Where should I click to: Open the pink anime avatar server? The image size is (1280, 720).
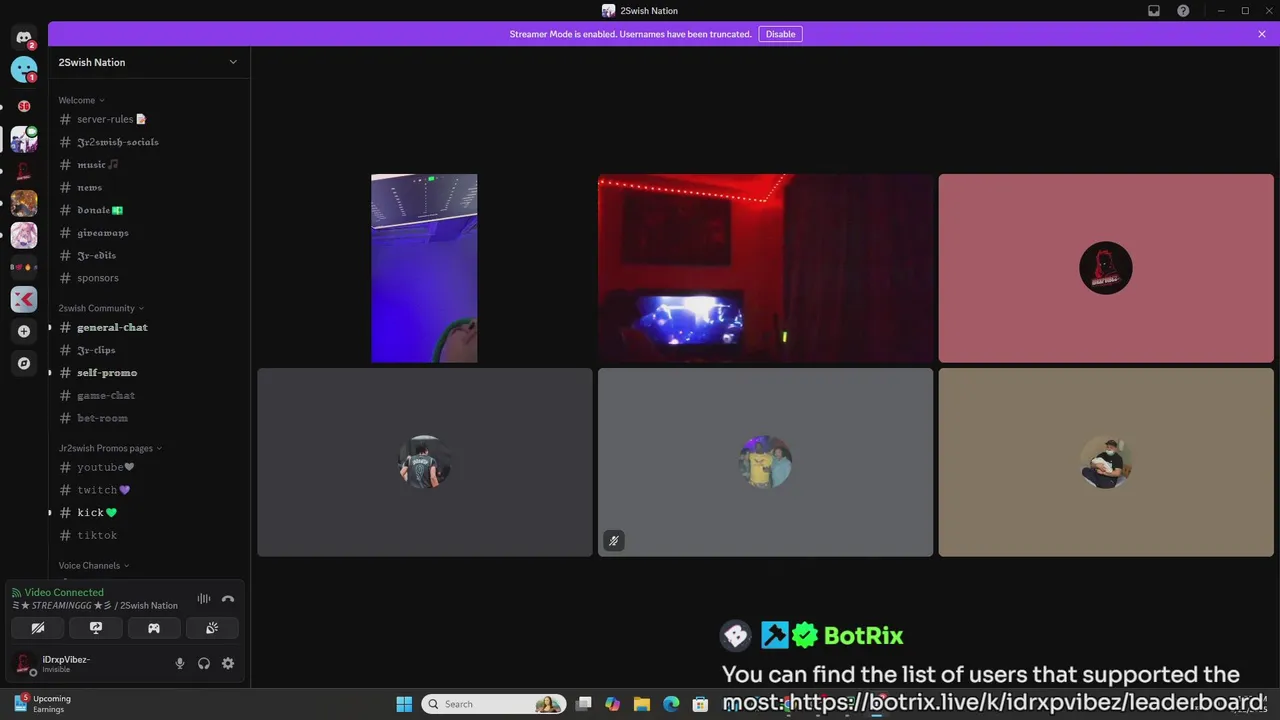24,235
